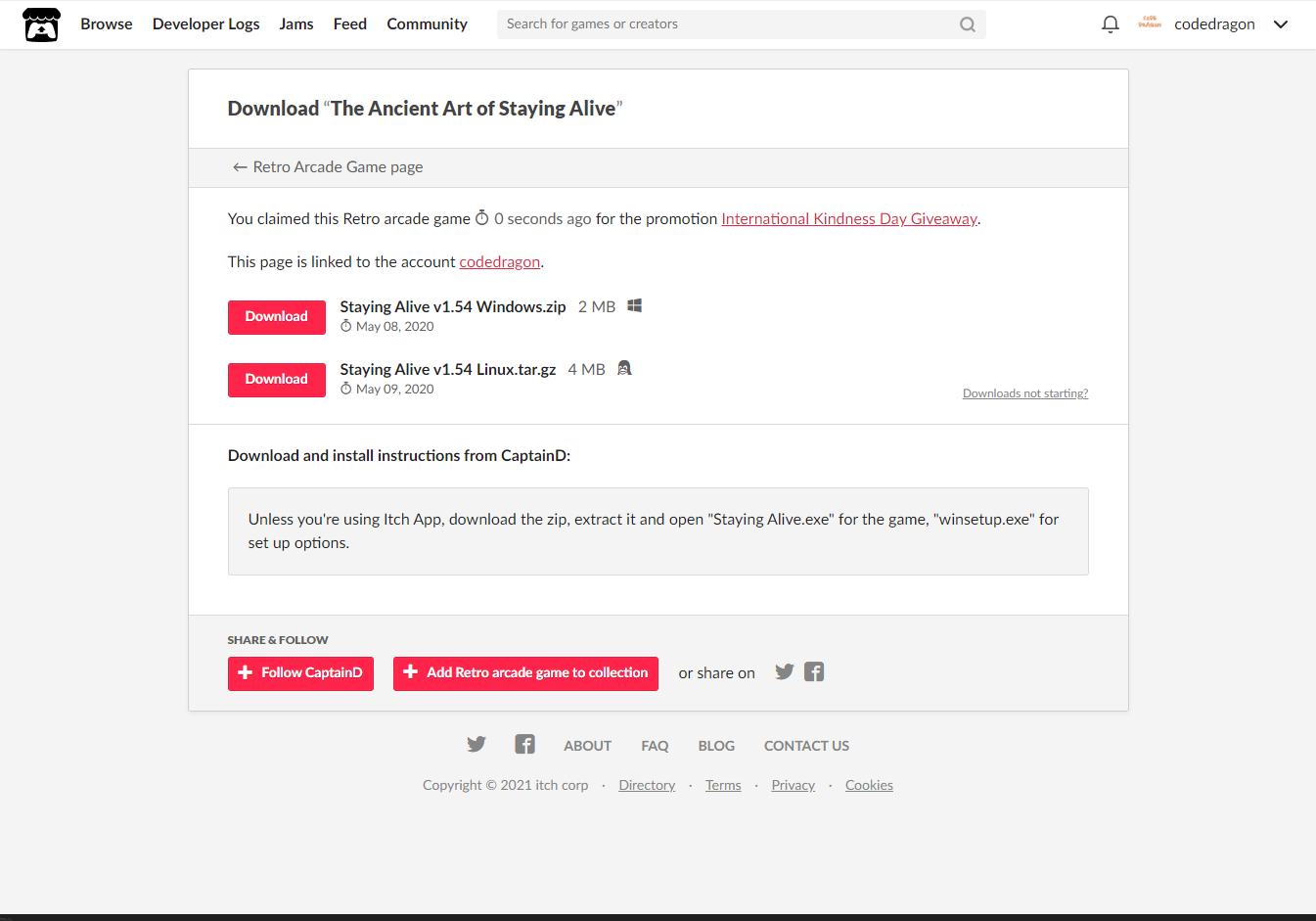1316x921 pixels.
Task: Open the Jams page
Action: (296, 24)
